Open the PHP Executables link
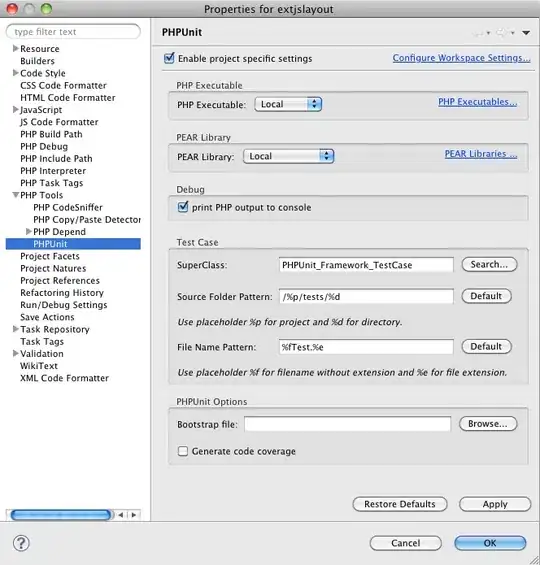Image resolution: width=540 pixels, height=565 pixels. pyautogui.click(x=477, y=102)
